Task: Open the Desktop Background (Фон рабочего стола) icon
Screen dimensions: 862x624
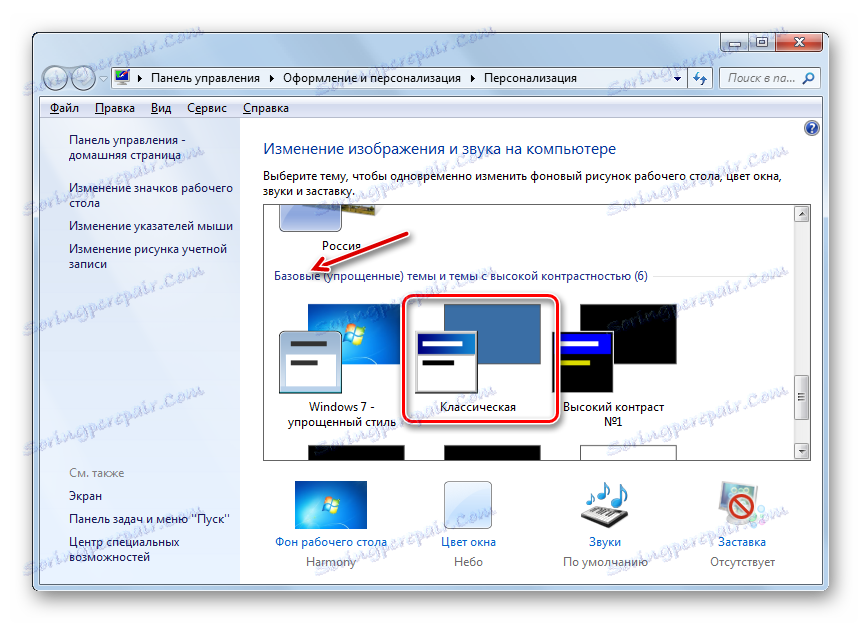Action: [x=330, y=505]
